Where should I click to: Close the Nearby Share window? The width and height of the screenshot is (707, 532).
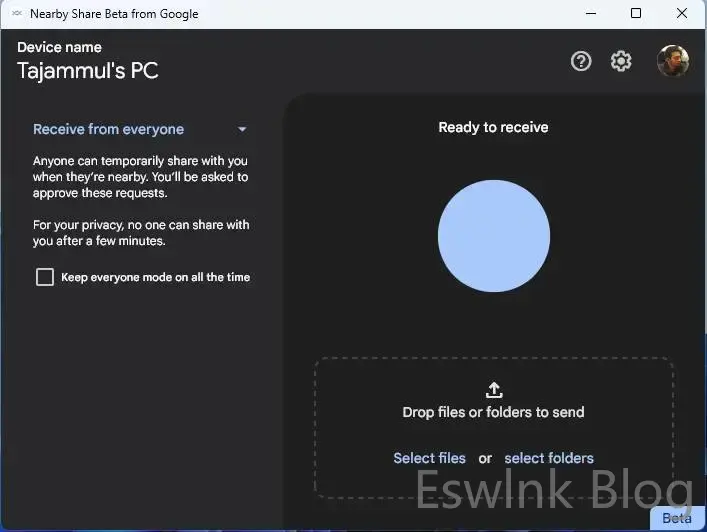pyautogui.click(x=682, y=14)
